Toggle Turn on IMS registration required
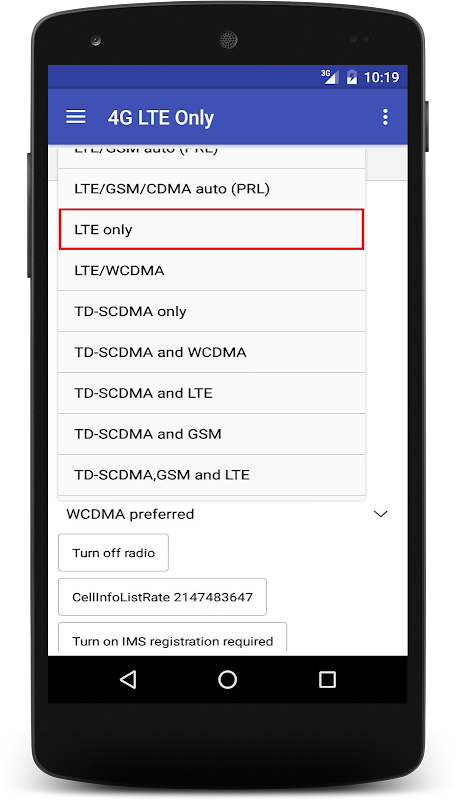This screenshot has width=456, height=800. point(172,638)
